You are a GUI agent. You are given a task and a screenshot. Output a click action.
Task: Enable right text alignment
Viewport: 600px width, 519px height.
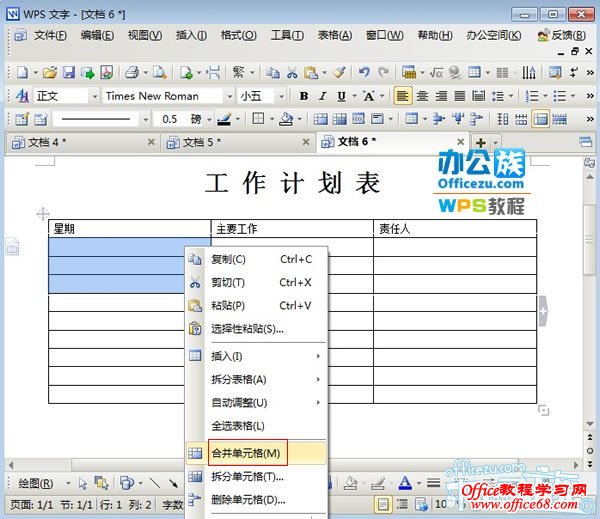tap(441, 96)
